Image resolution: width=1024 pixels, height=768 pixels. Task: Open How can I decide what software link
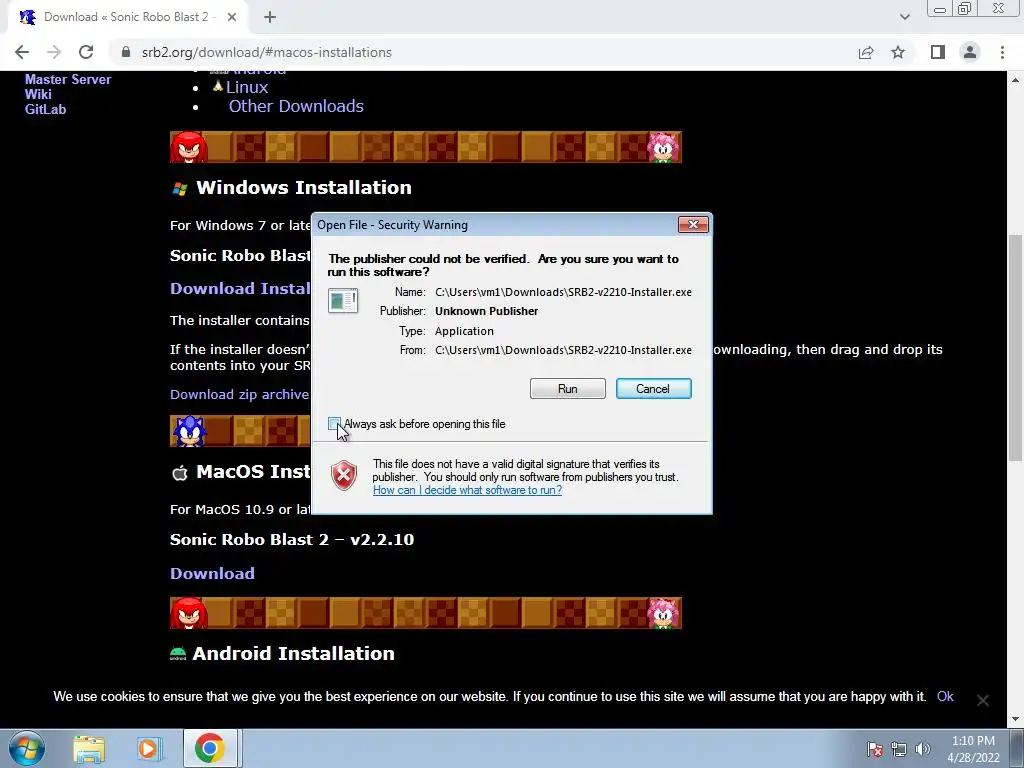point(467,490)
